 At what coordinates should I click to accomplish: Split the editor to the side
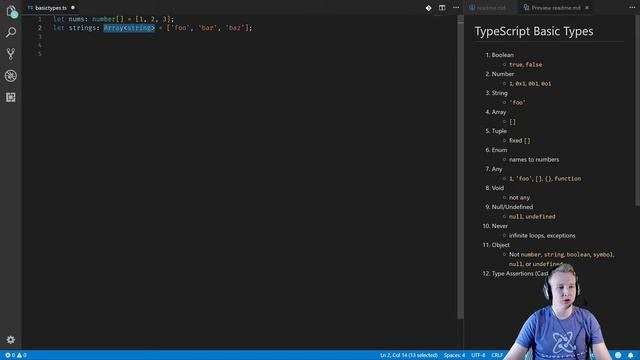(x=442, y=8)
